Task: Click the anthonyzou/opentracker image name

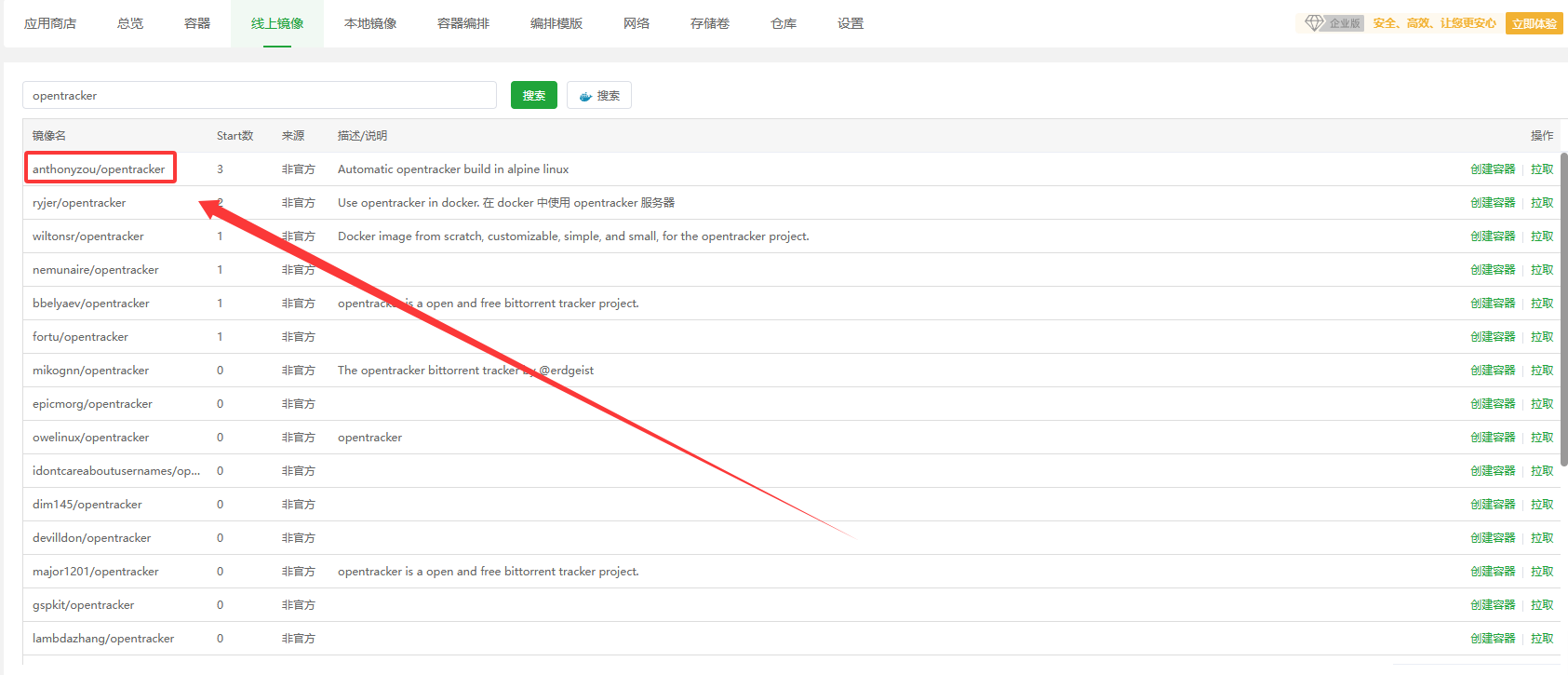Action: pyautogui.click(x=99, y=169)
